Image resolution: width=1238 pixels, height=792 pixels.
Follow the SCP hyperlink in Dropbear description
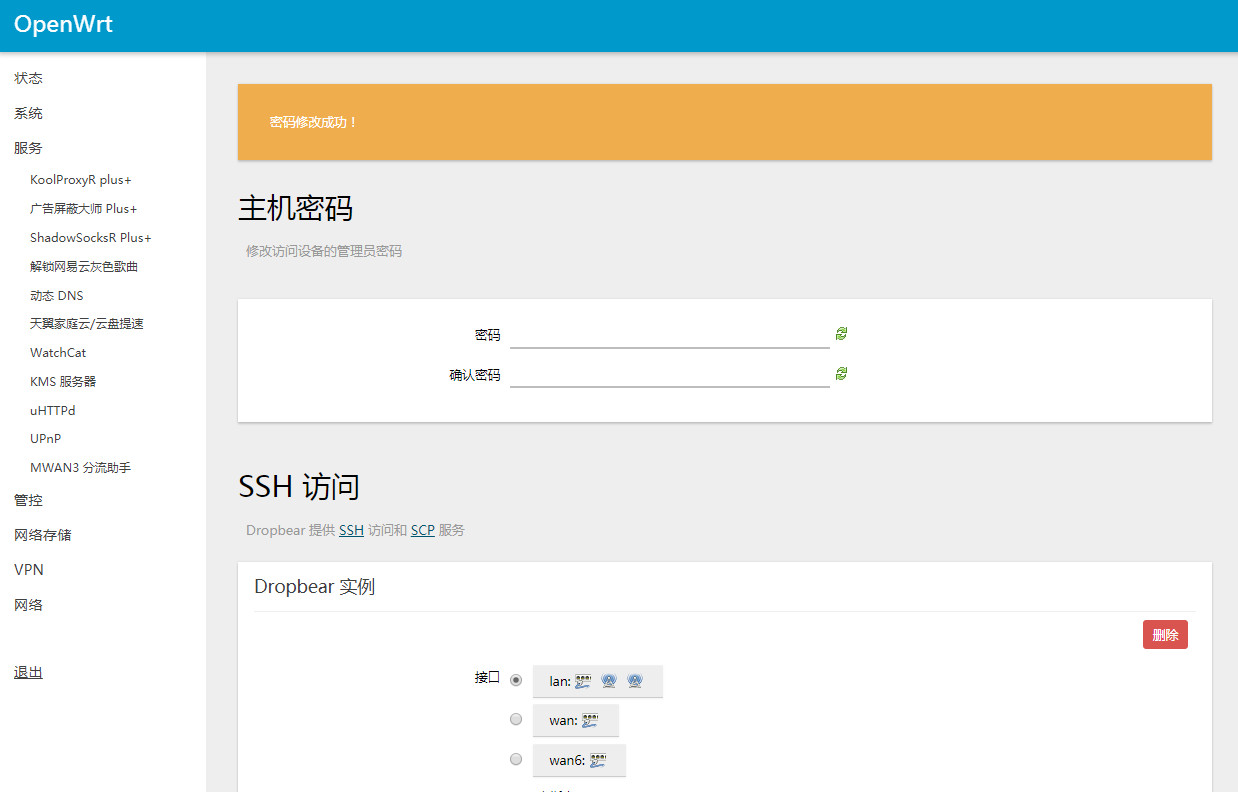[x=423, y=530]
